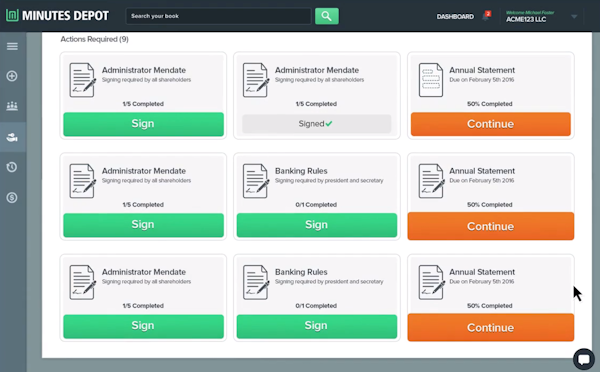Continue the bottom Annual Statement

[491, 328]
